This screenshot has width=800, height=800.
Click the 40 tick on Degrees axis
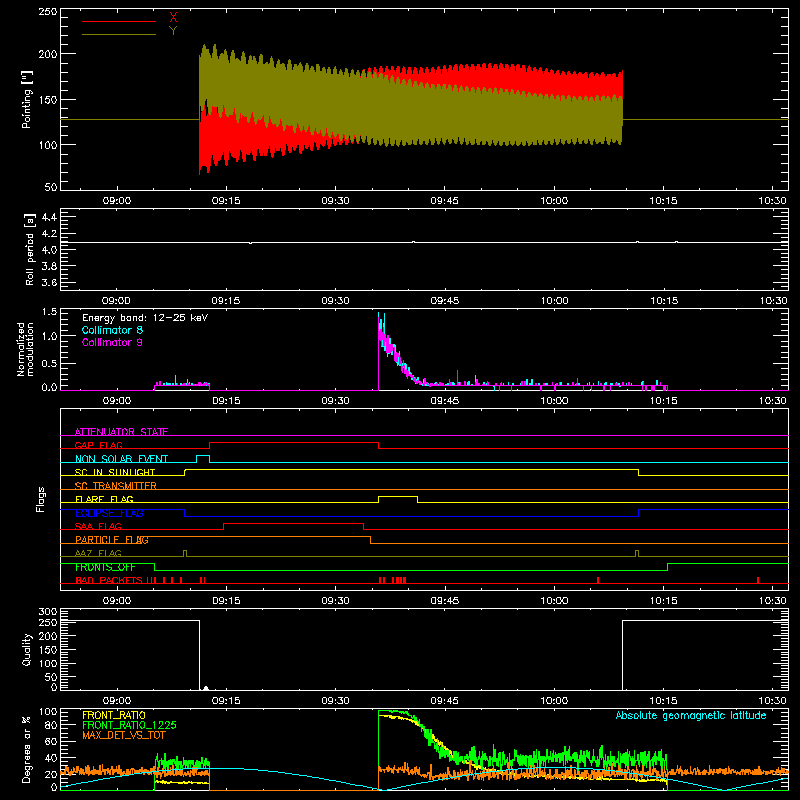(51, 758)
